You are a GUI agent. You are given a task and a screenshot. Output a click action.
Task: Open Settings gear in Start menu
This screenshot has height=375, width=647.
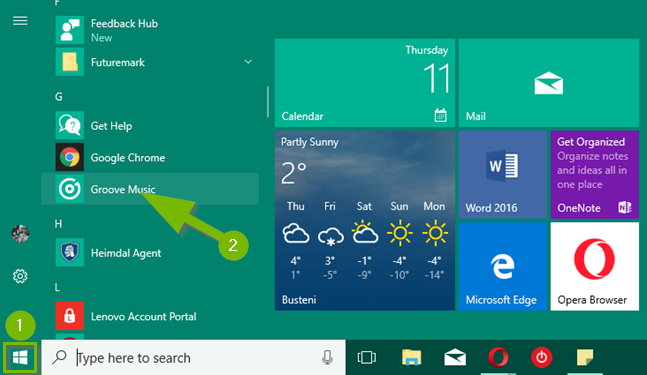click(x=20, y=276)
